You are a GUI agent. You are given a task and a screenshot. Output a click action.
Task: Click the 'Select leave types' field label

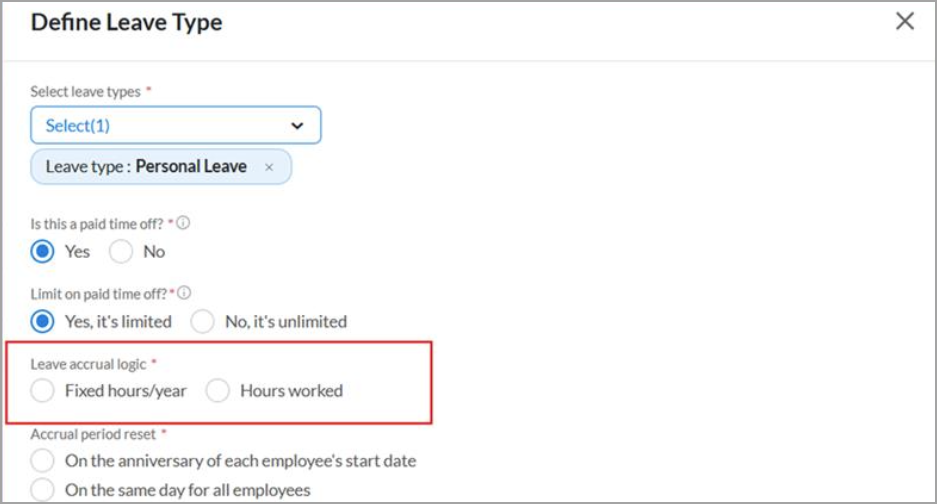[x=86, y=91]
